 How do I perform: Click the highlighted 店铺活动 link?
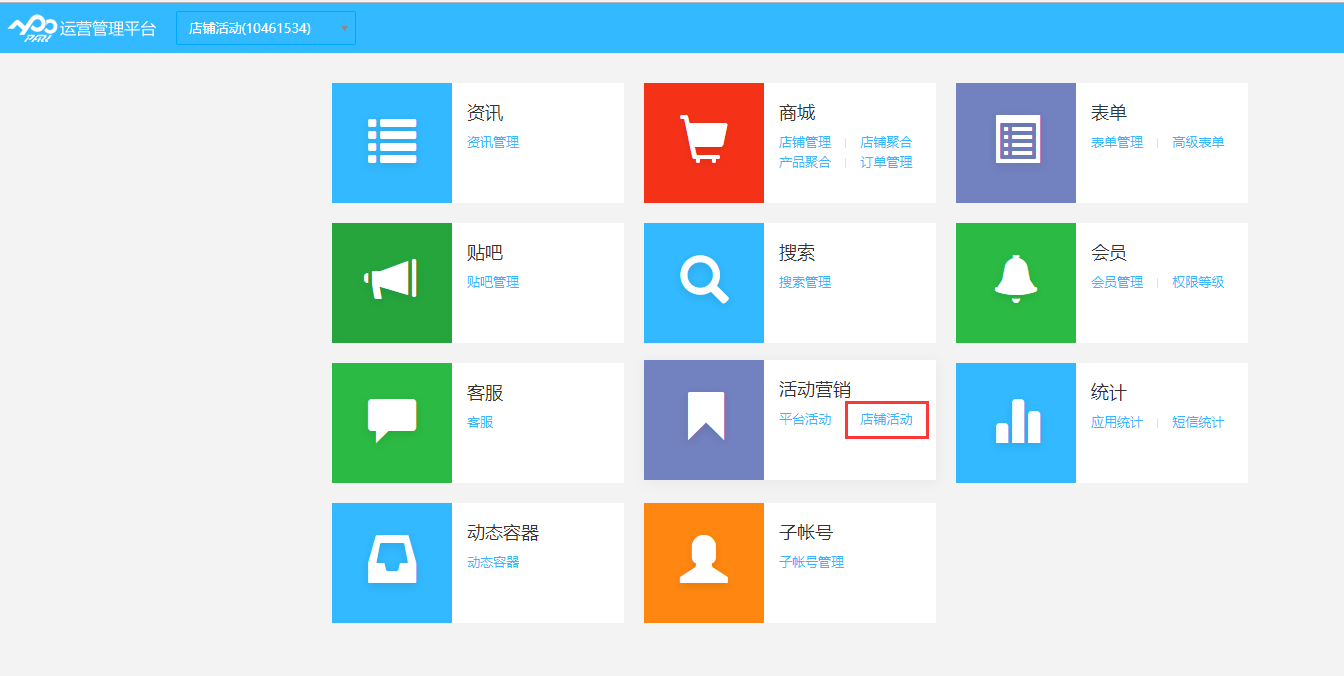pos(886,420)
